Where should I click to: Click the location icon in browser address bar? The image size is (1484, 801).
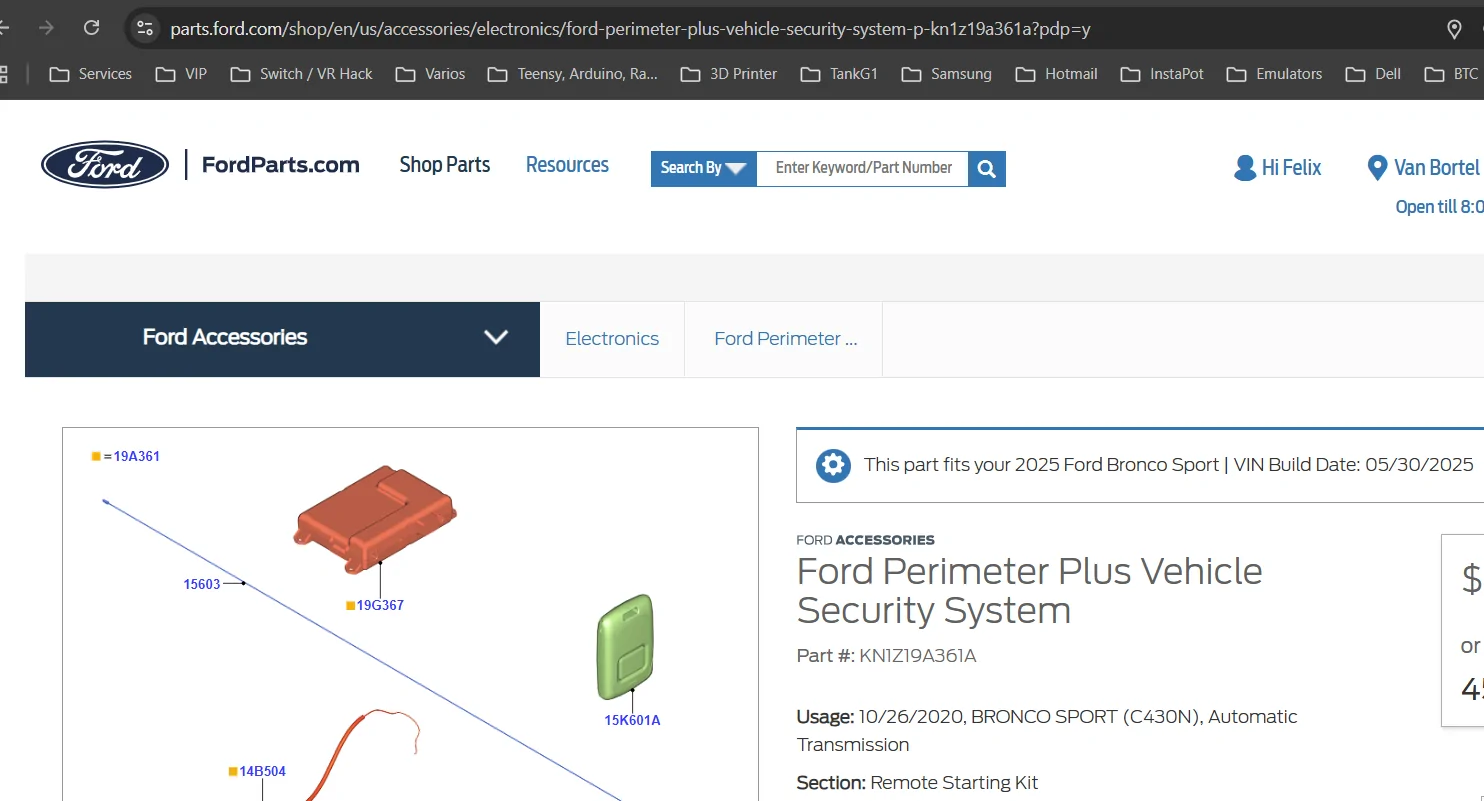click(1454, 29)
